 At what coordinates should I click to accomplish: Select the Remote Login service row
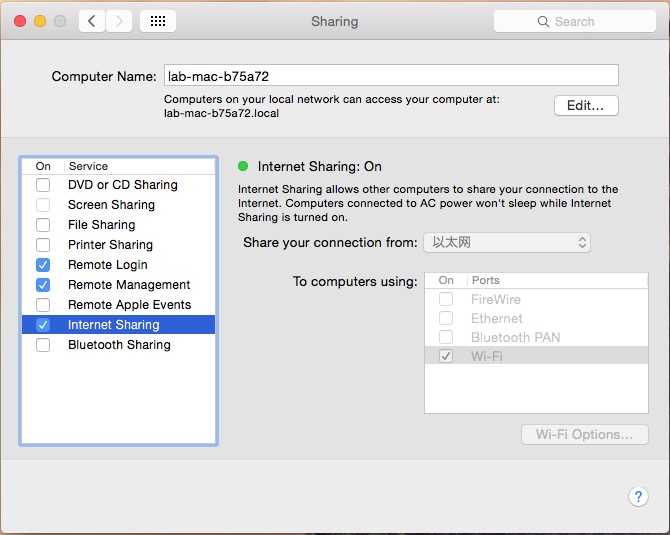[118, 265]
